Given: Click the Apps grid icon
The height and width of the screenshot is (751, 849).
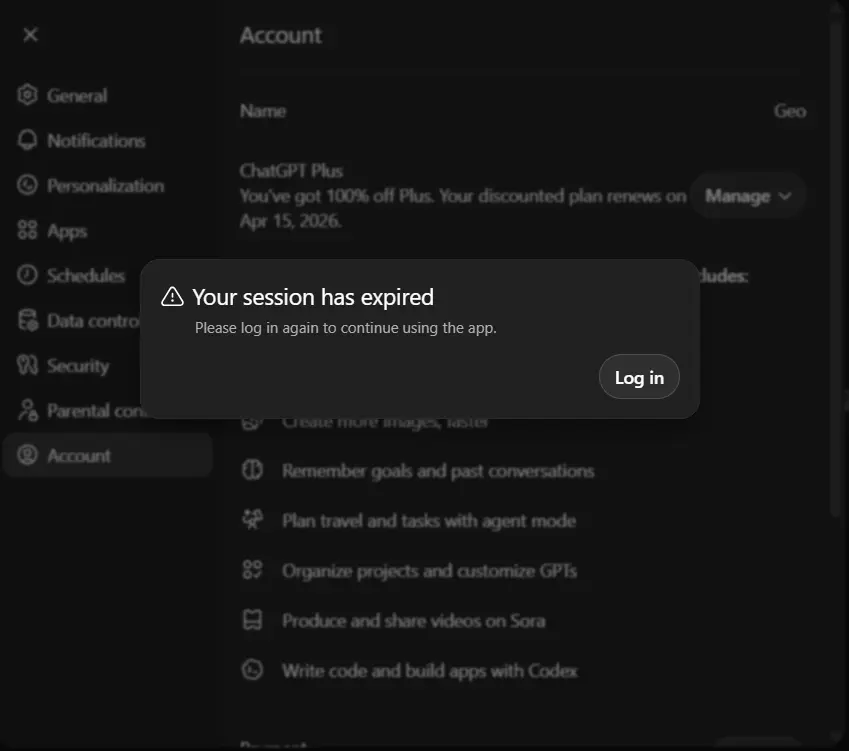Looking at the screenshot, I should pos(27,230).
